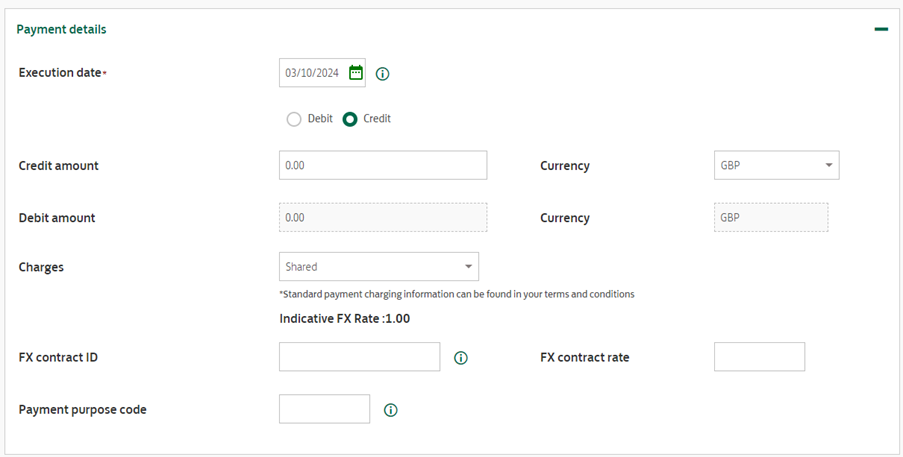Click the disabled Debit Currency GBP field
This screenshot has width=903, height=457.
[x=771, y=218]
